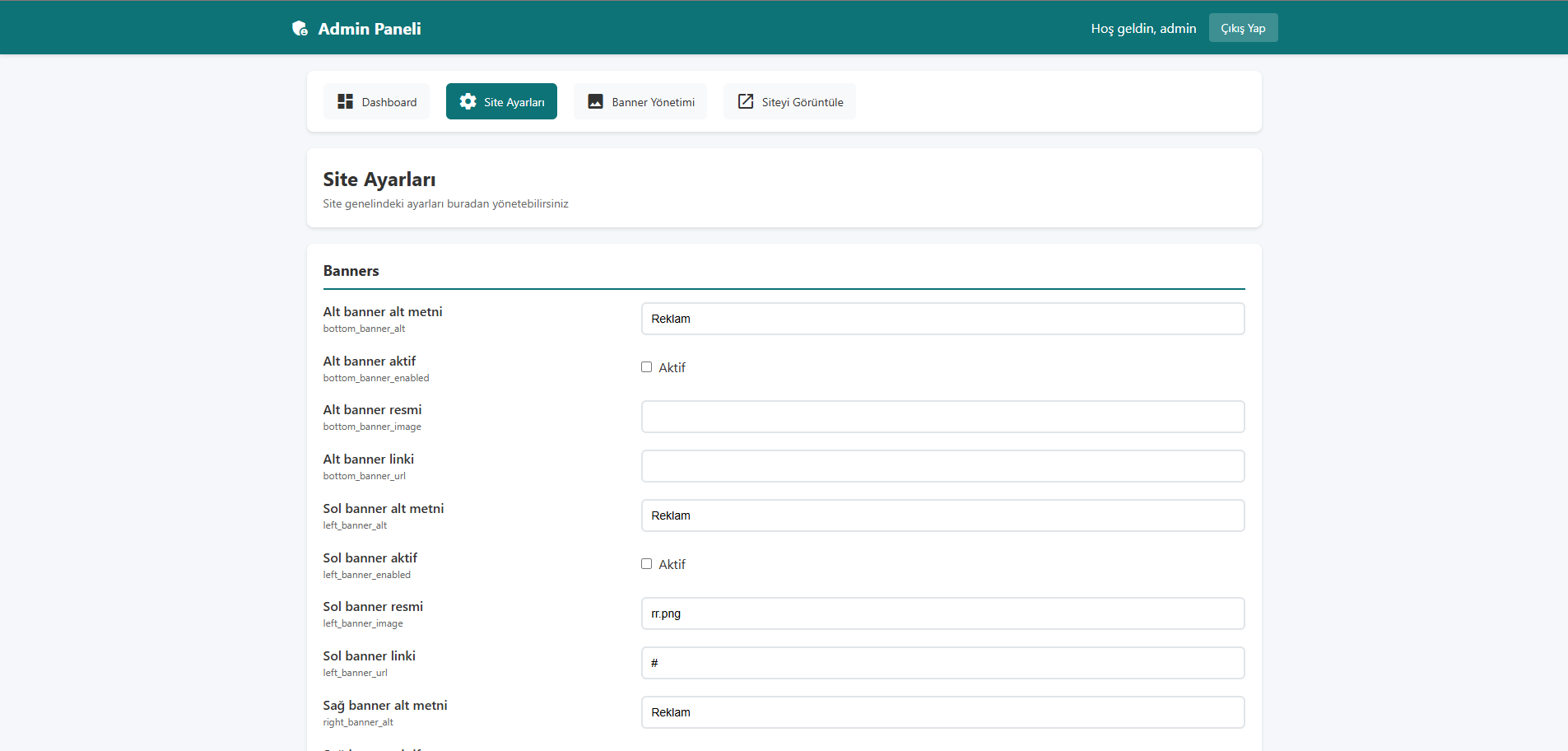Select the Site Ayarları tab label
The width and height of the screenshot is (1568, 751).
[514, 102]
